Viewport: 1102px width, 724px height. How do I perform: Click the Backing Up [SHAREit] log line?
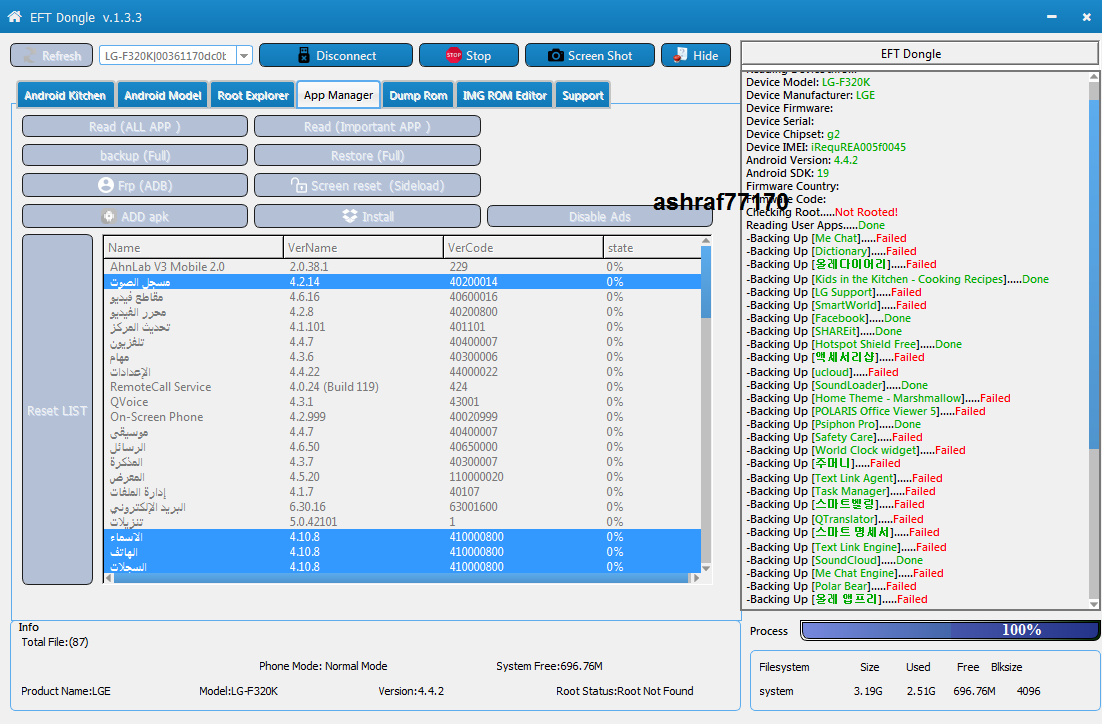824,331
